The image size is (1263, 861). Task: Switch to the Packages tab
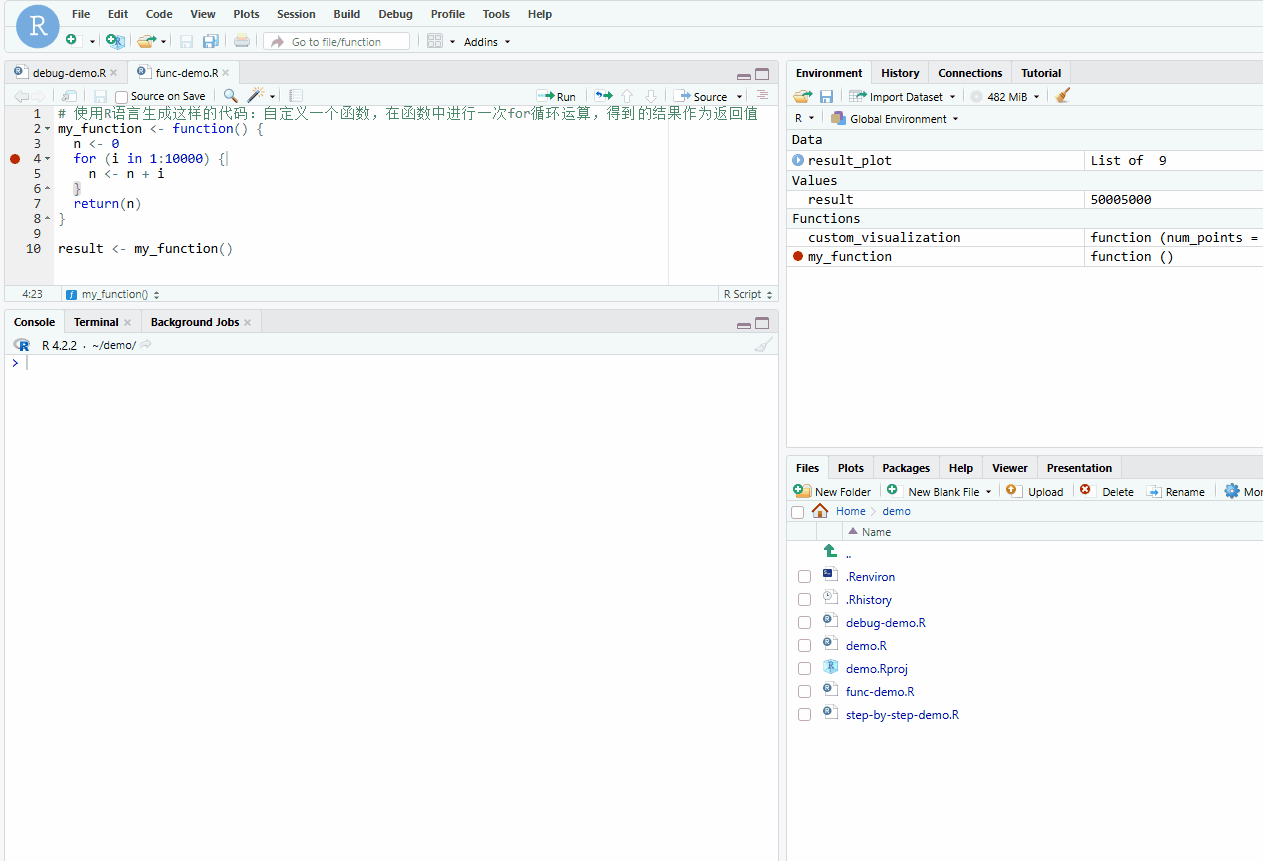tap(906, 468)
